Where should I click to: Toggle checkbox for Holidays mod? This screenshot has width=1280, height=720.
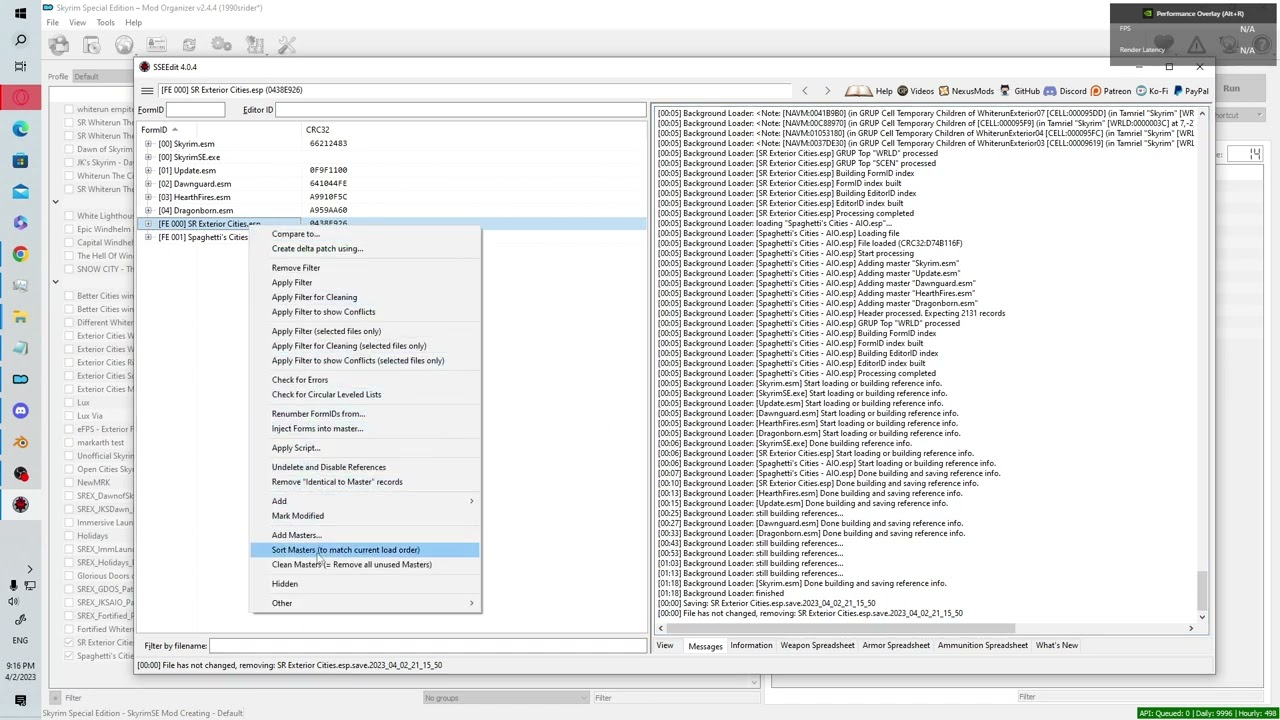(x=68, y=536)
